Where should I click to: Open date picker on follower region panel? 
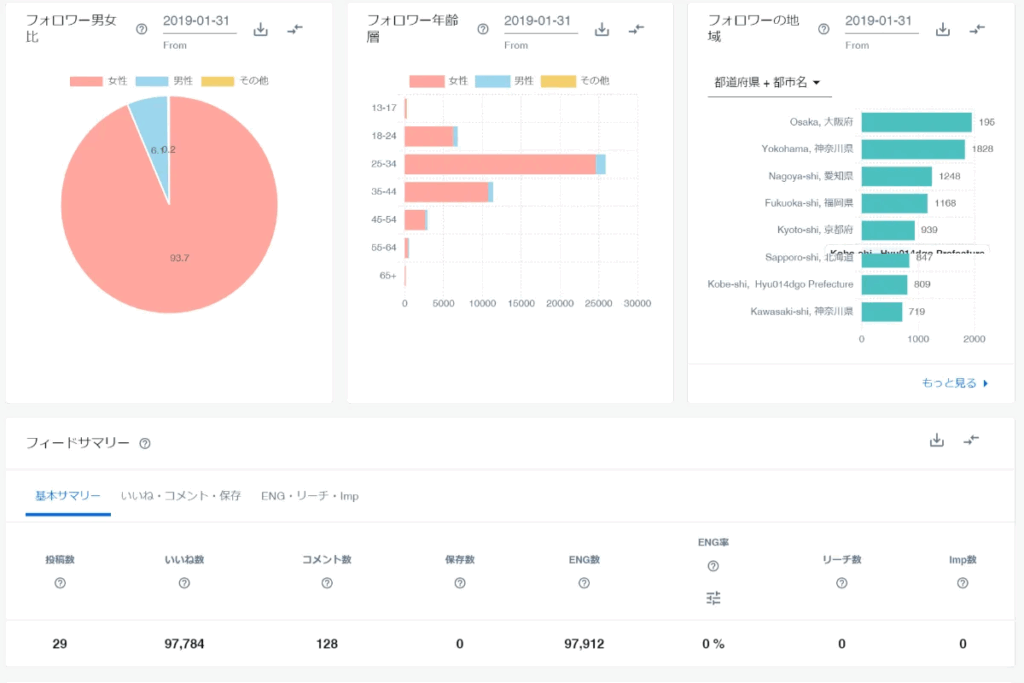[x=881, y=21]
